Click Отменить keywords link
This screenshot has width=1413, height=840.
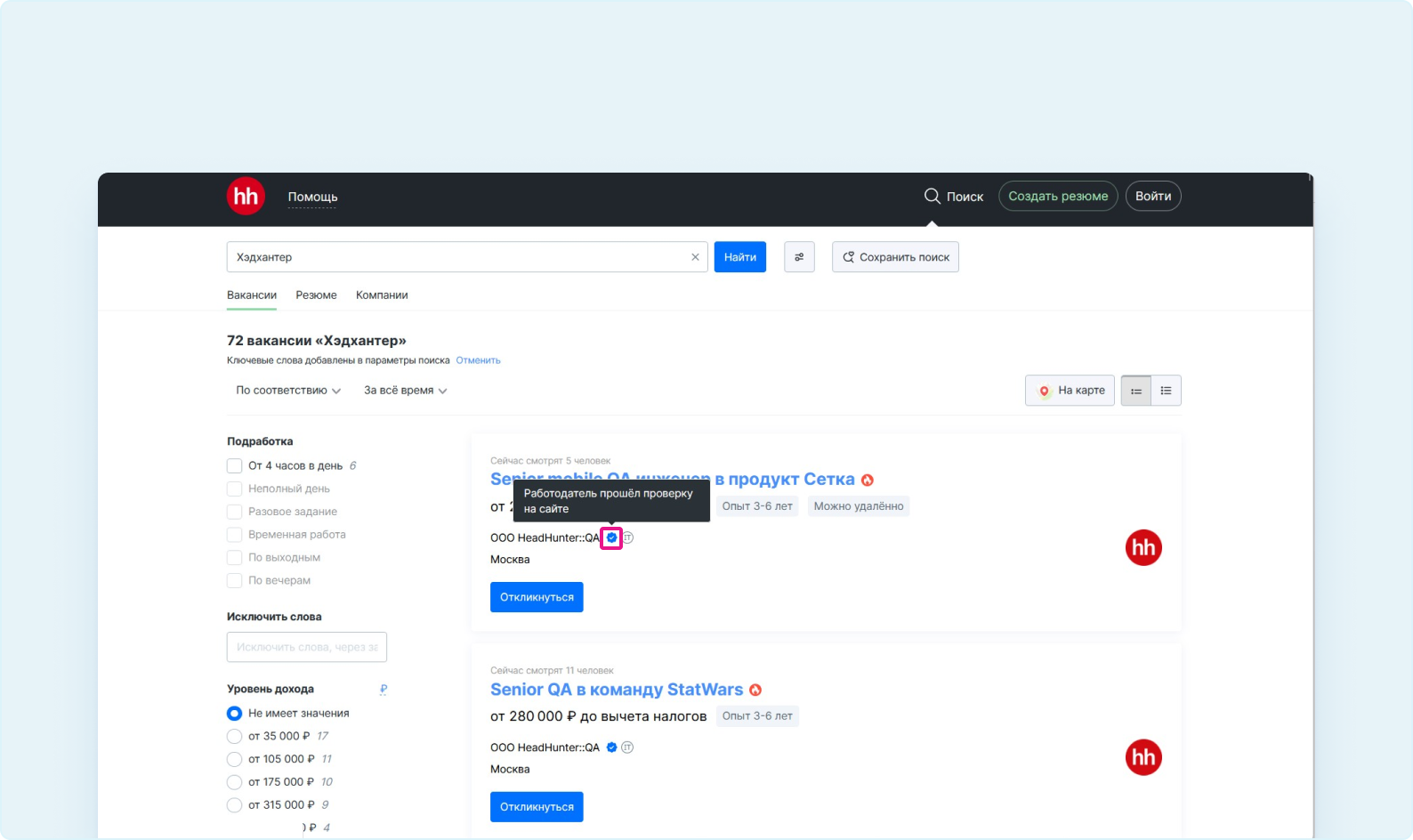point(478,360)
